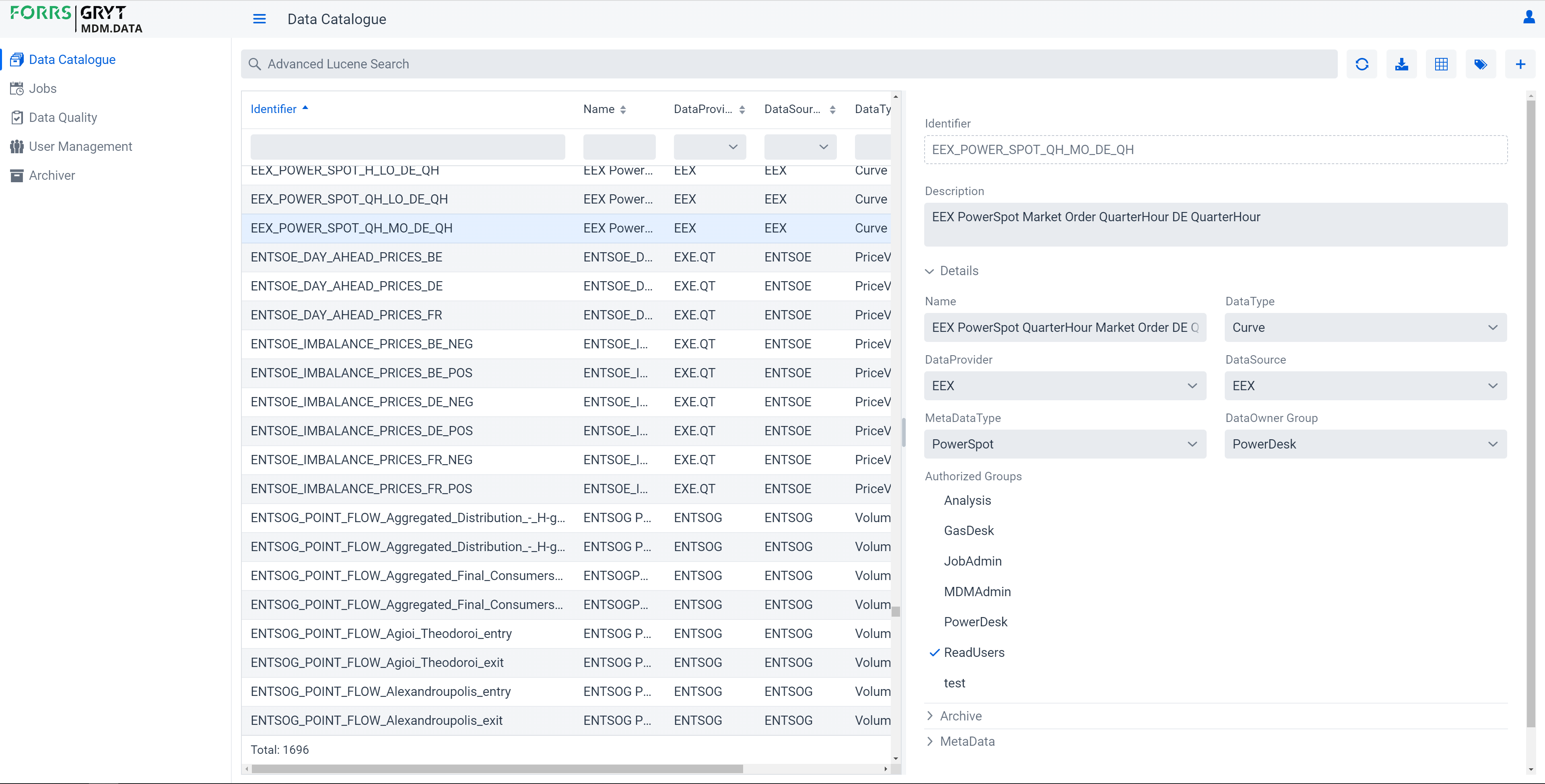
Task: Sort by Name column arrows
Action: click(623, 109)
